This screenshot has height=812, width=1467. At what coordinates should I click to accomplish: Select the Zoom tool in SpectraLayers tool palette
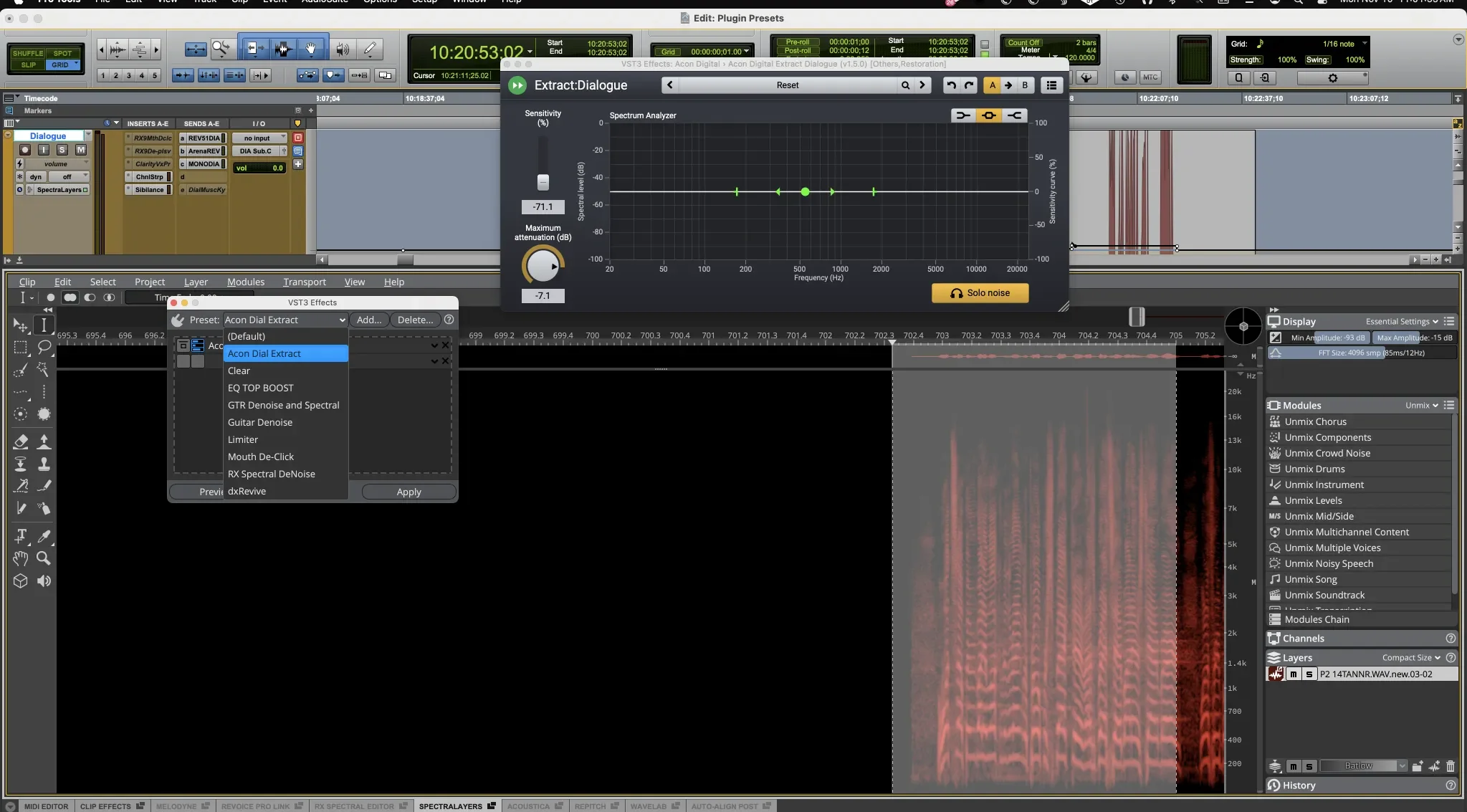click(x=44, y=559)
